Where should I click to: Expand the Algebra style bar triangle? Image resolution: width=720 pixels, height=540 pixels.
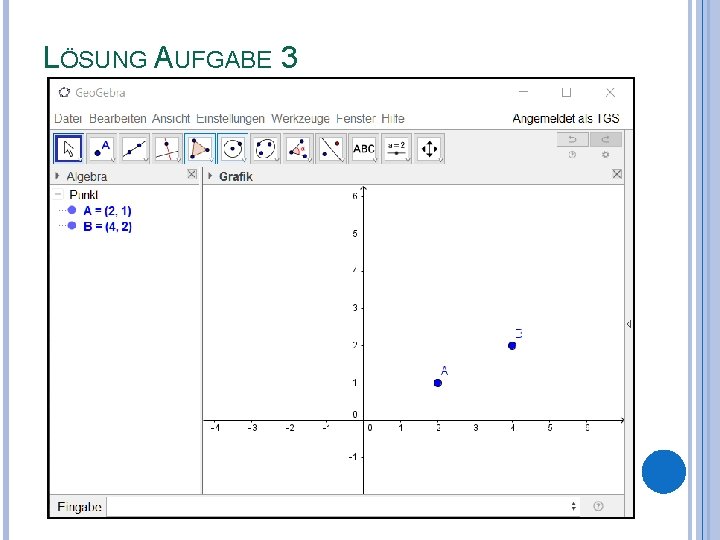(x=57, y=175)
